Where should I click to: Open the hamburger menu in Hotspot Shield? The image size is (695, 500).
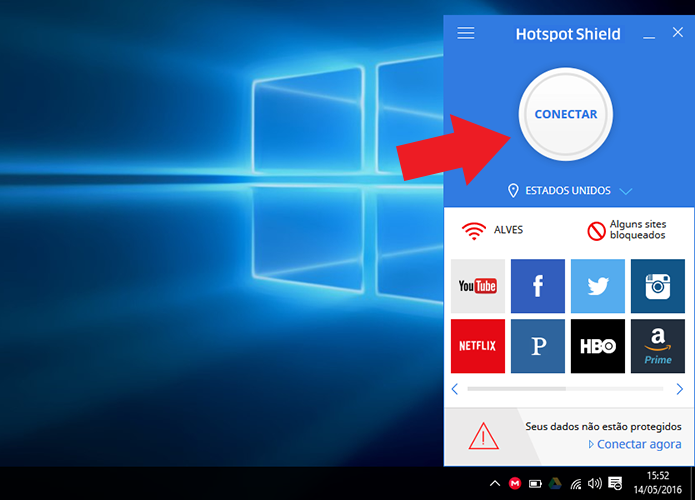pos(465,33)
